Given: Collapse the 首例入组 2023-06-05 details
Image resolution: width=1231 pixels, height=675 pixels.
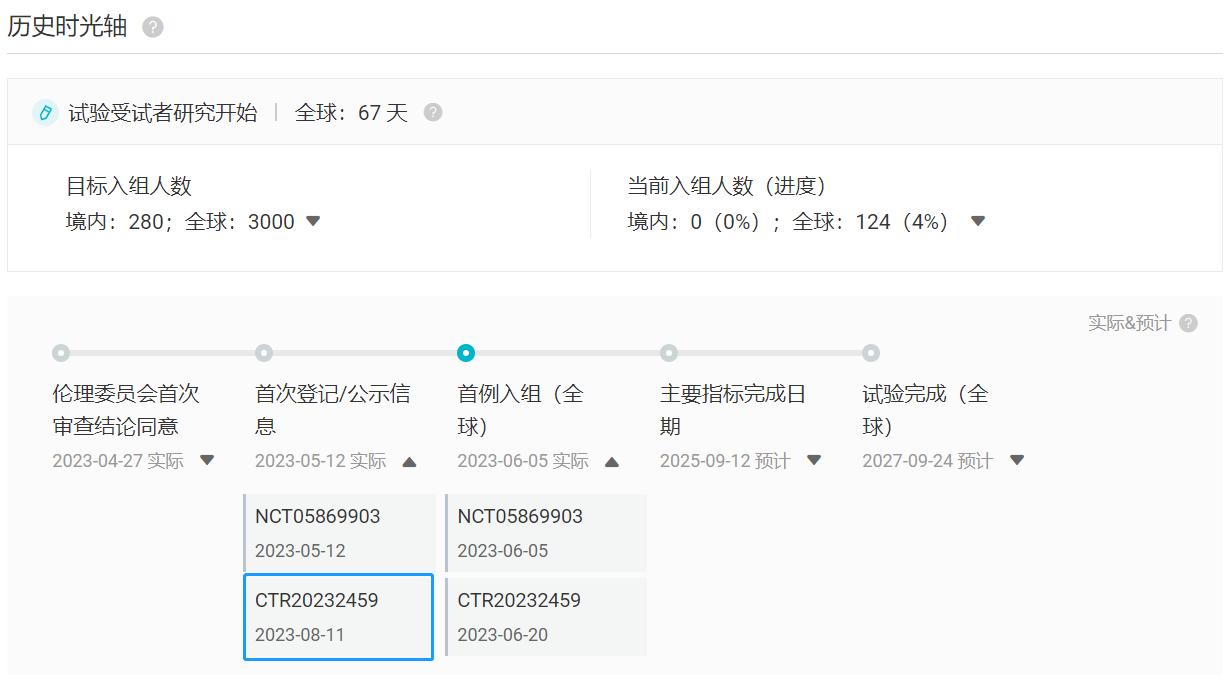Looking at the screenshot, I should pos(612,461).
